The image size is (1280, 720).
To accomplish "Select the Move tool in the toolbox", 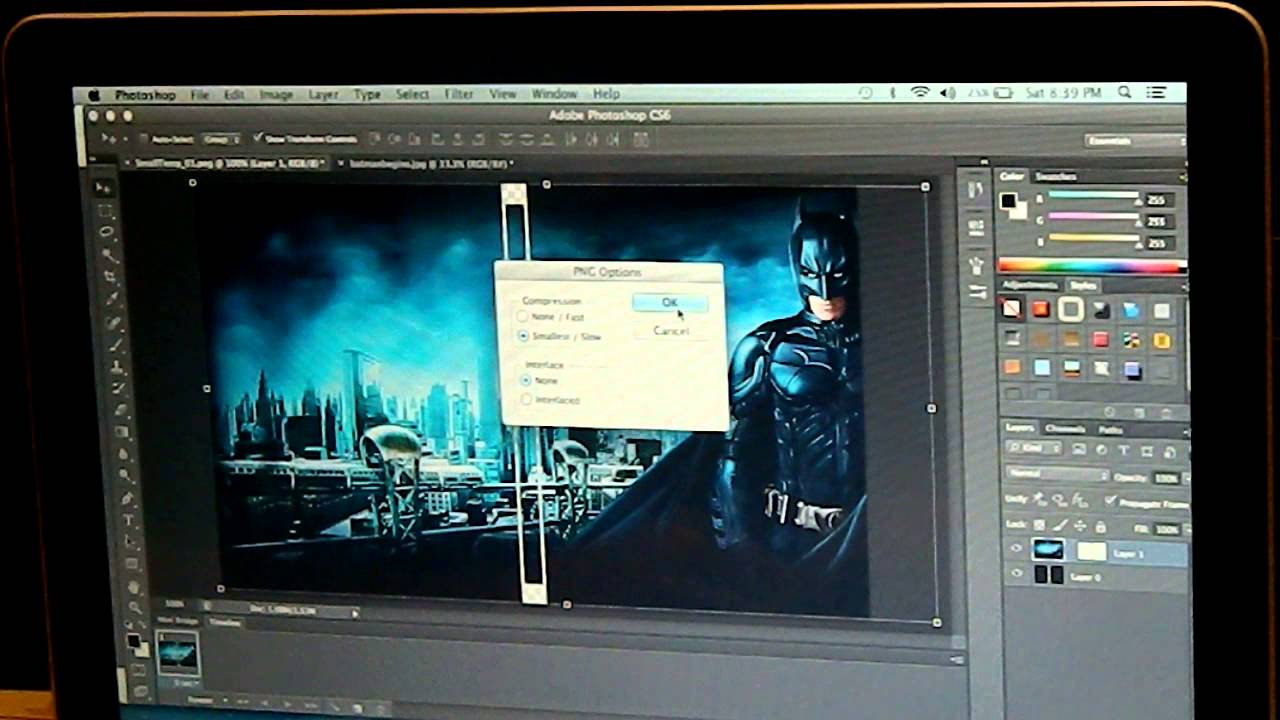I will [x=101, y=188].
